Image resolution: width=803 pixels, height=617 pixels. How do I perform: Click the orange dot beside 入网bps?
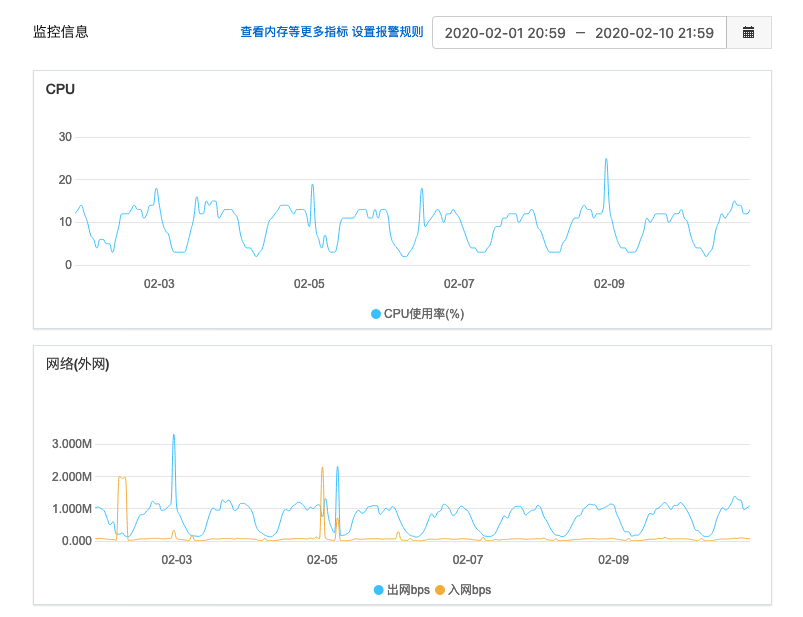pyautogui.click(x=440, y=590)
